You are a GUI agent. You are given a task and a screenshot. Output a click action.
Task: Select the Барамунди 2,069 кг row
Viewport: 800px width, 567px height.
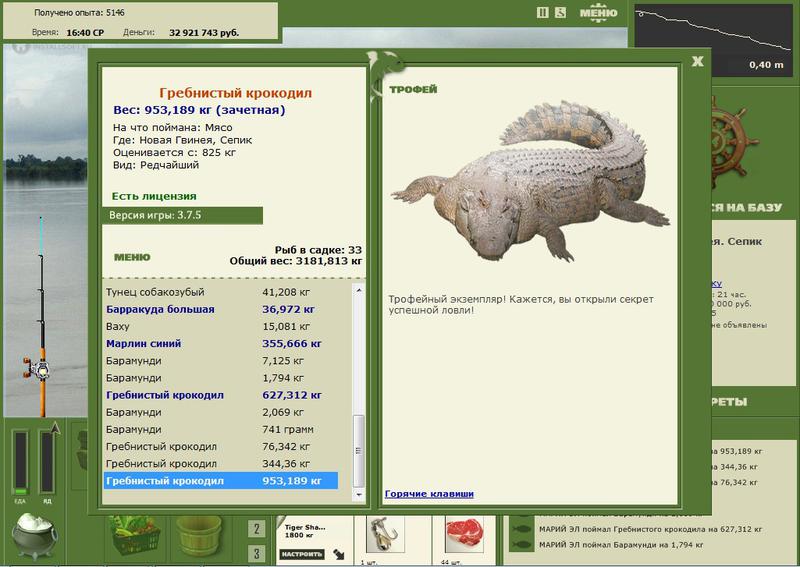click(x=221, y=412)
